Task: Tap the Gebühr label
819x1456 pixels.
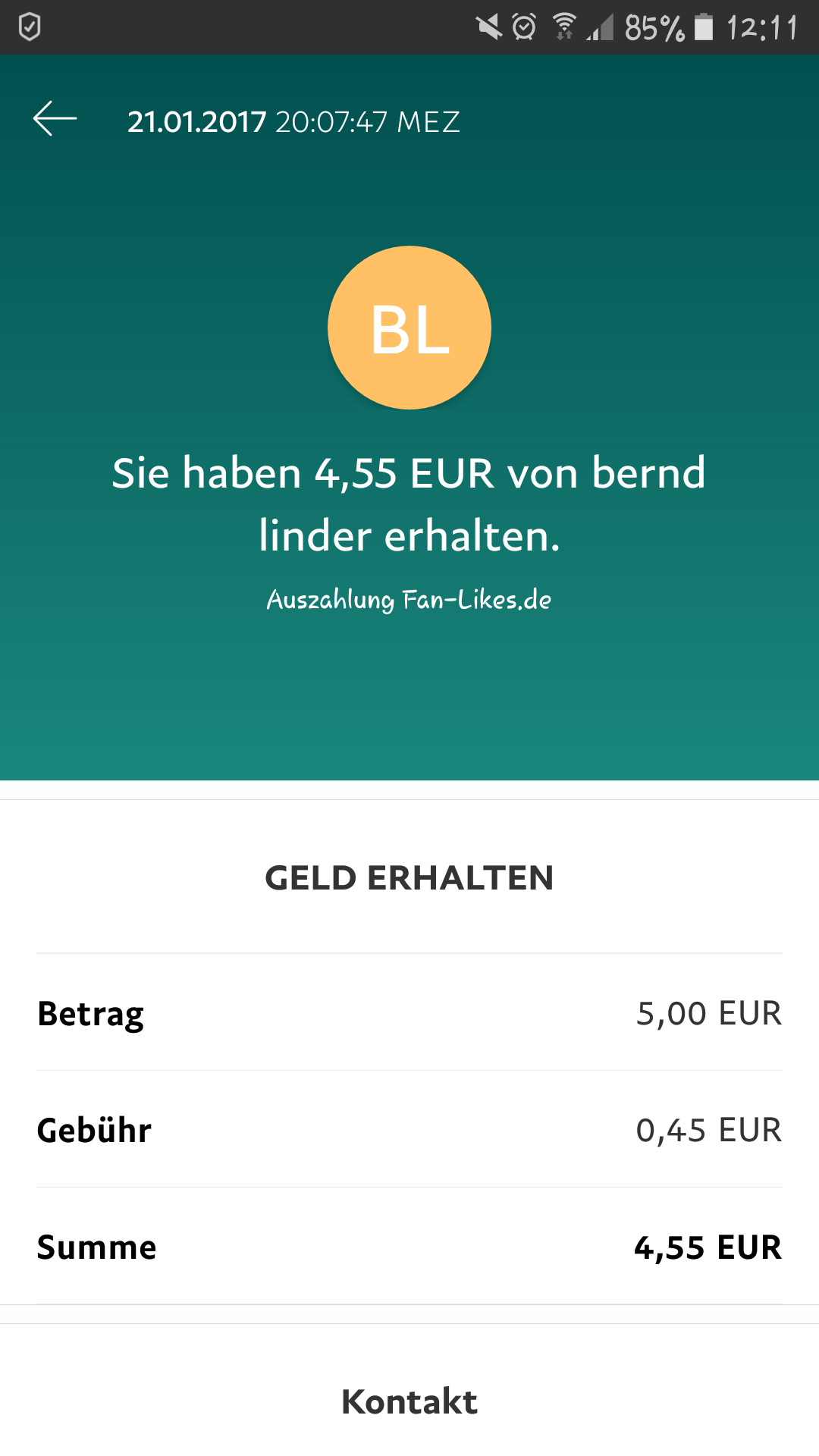Action: tap(95, 1130)
